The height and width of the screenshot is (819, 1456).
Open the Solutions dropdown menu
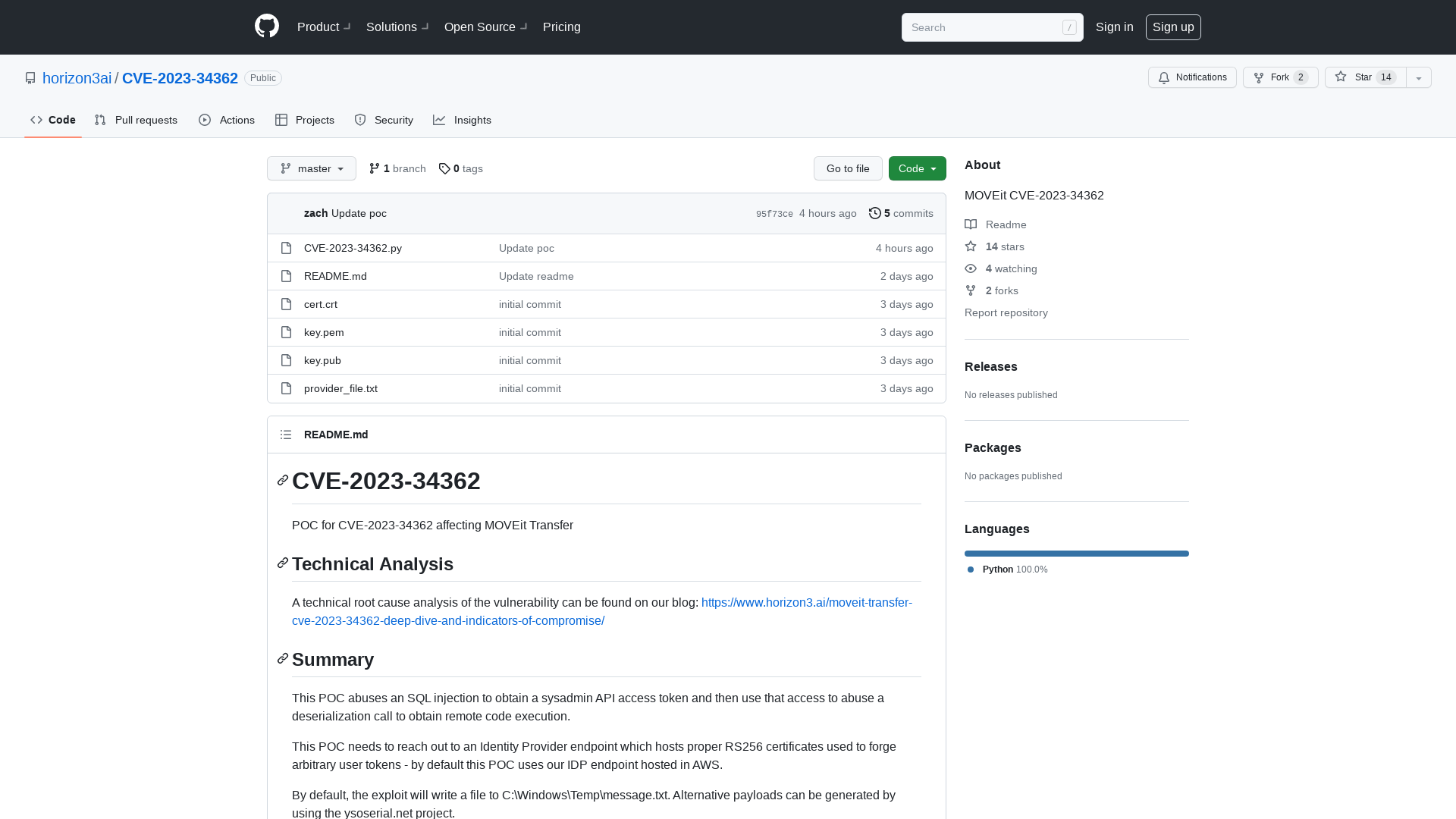(x=397, y=27)
